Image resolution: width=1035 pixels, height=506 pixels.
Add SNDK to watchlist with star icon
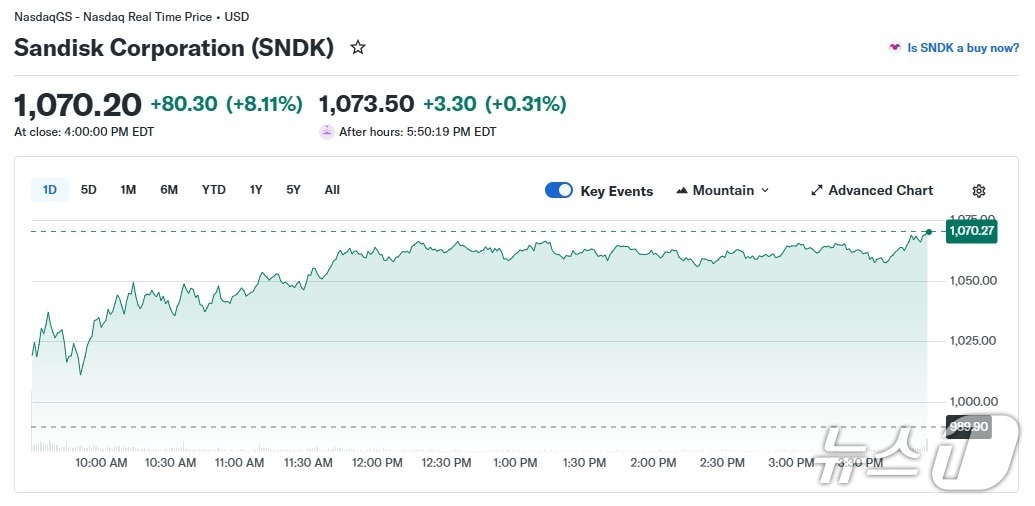click(358, 47)
